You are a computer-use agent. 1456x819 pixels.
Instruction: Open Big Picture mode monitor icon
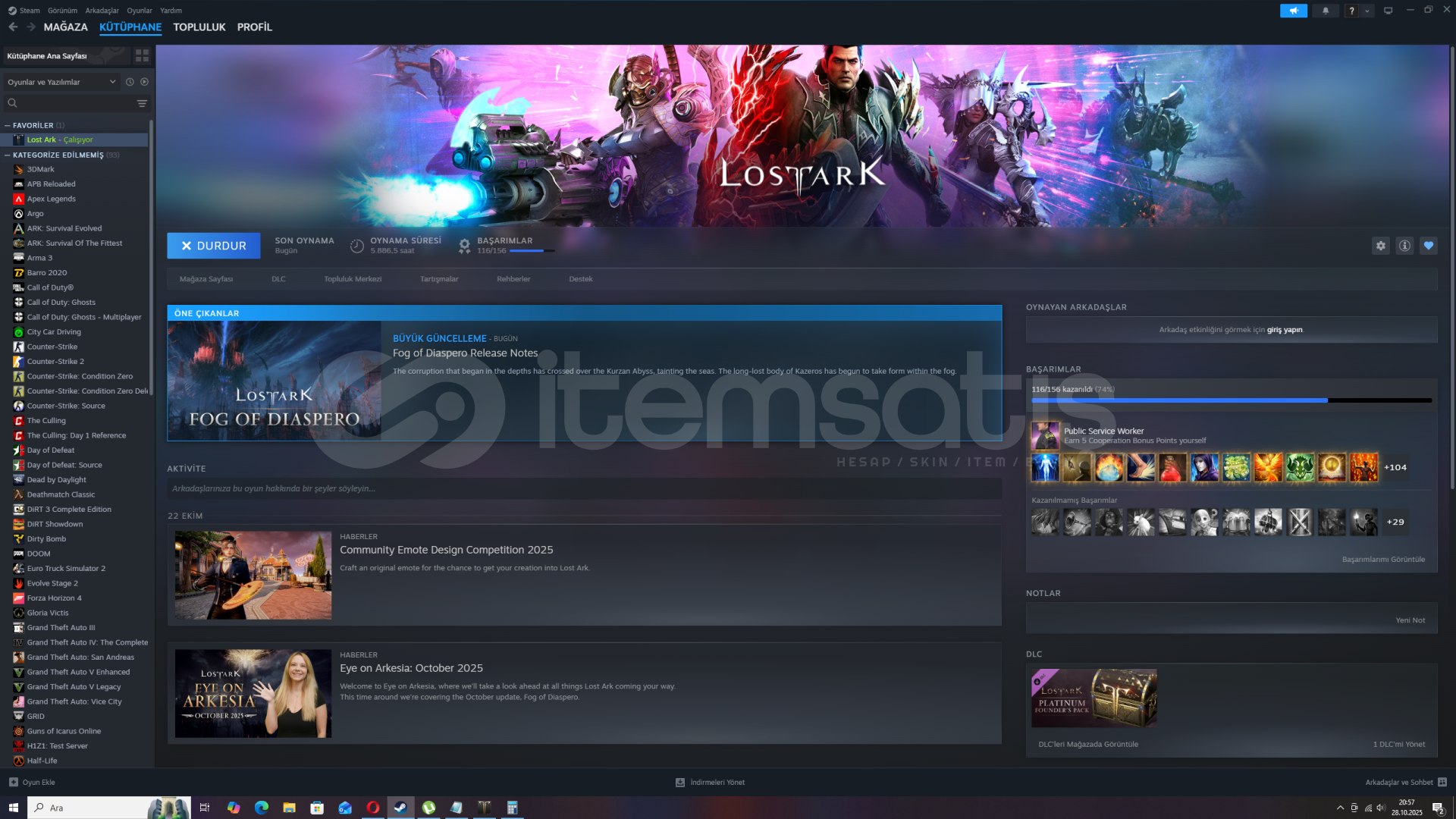click(1388, 11)
